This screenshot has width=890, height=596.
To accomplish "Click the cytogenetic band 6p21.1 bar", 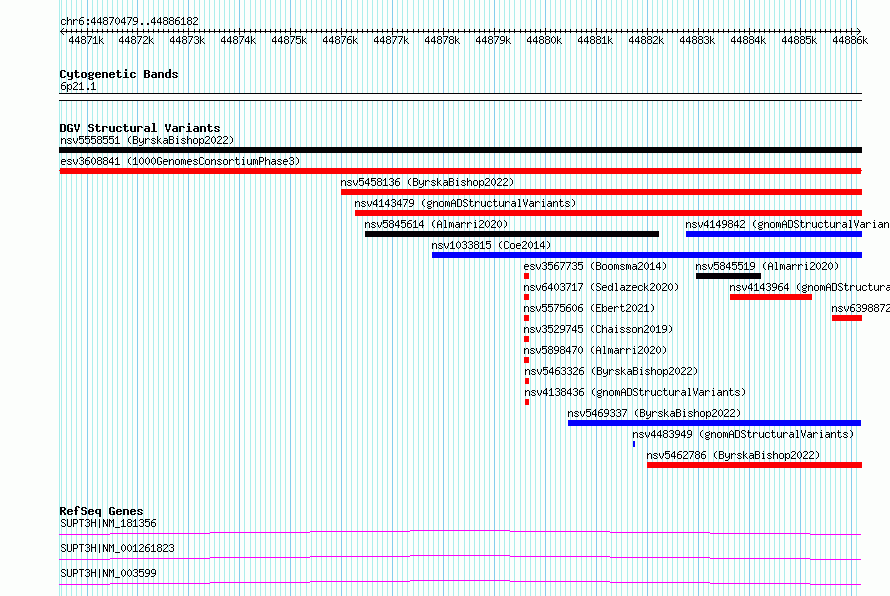I will [460, 97].
